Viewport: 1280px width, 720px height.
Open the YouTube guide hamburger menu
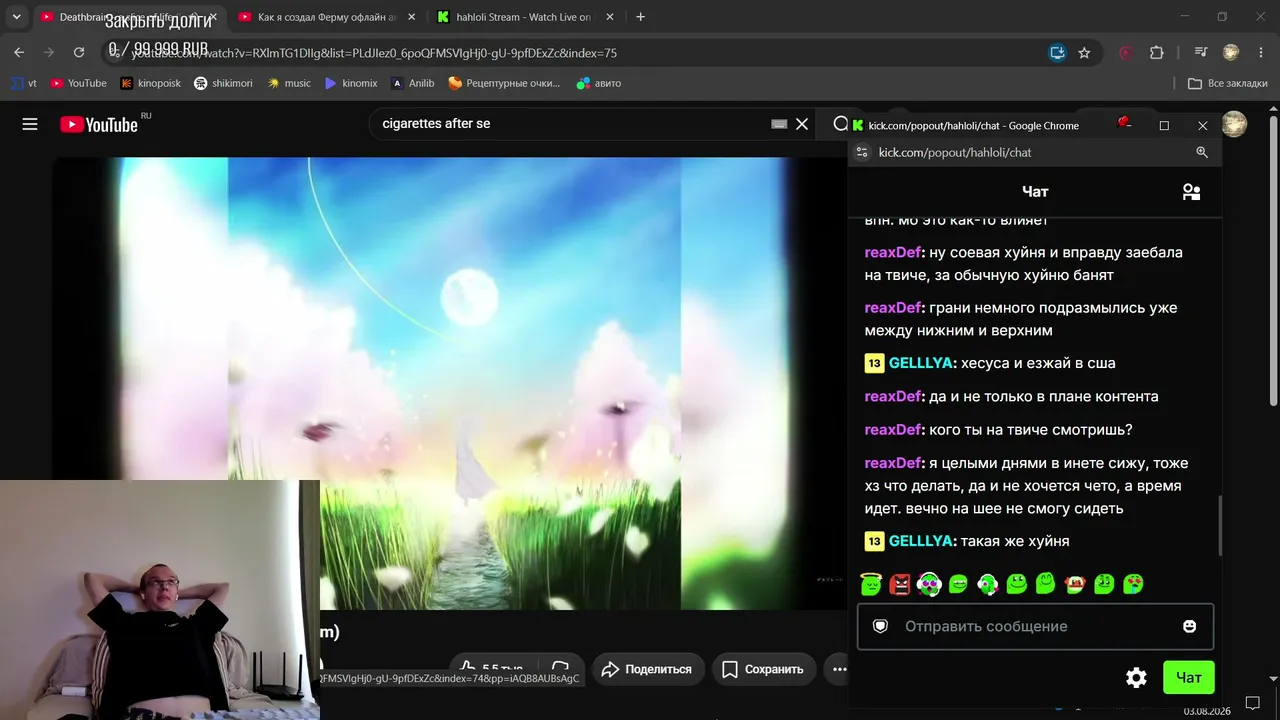point(30,124)
